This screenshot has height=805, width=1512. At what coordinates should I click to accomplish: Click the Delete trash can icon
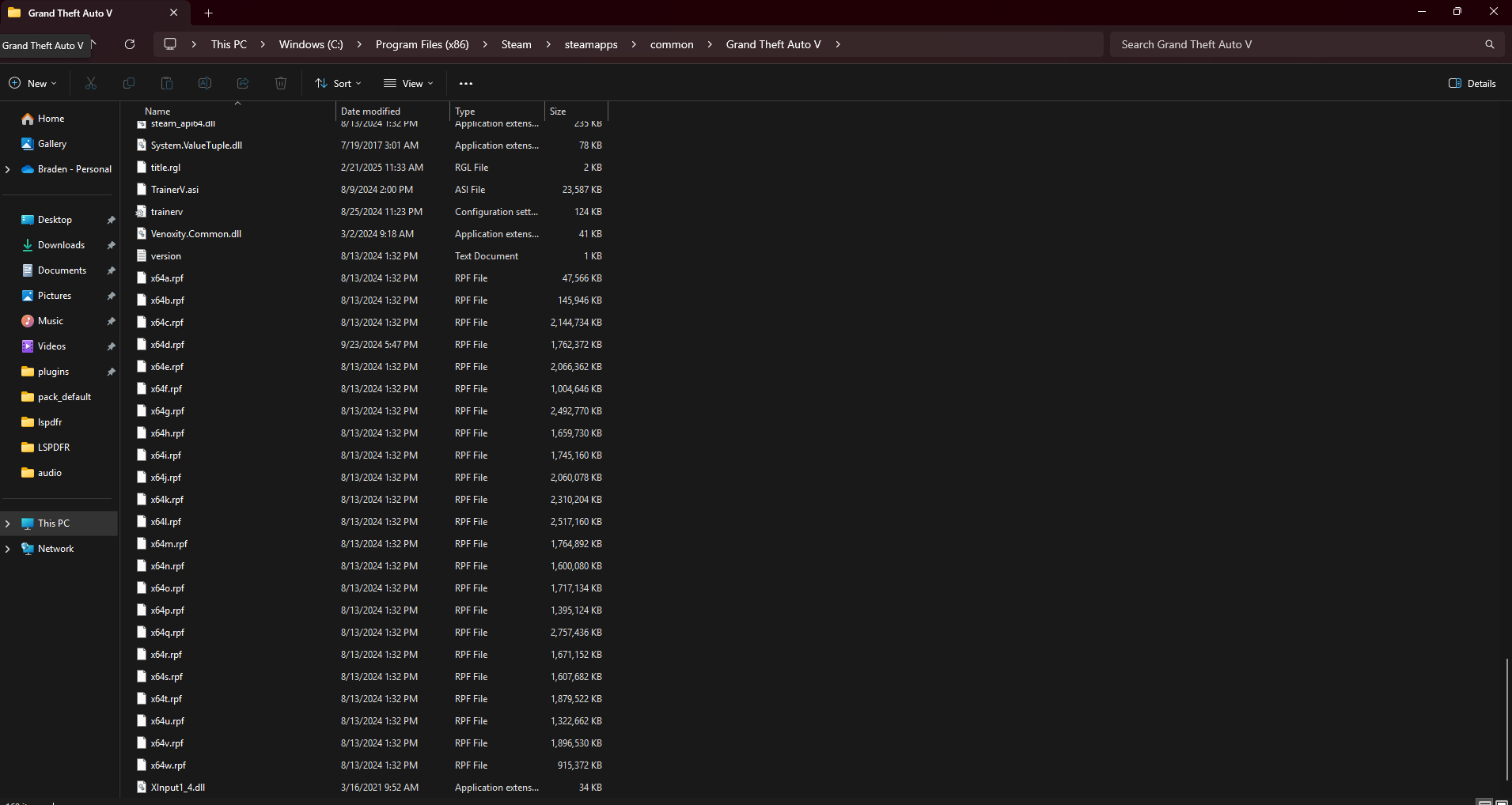click(x=281, y=83)
